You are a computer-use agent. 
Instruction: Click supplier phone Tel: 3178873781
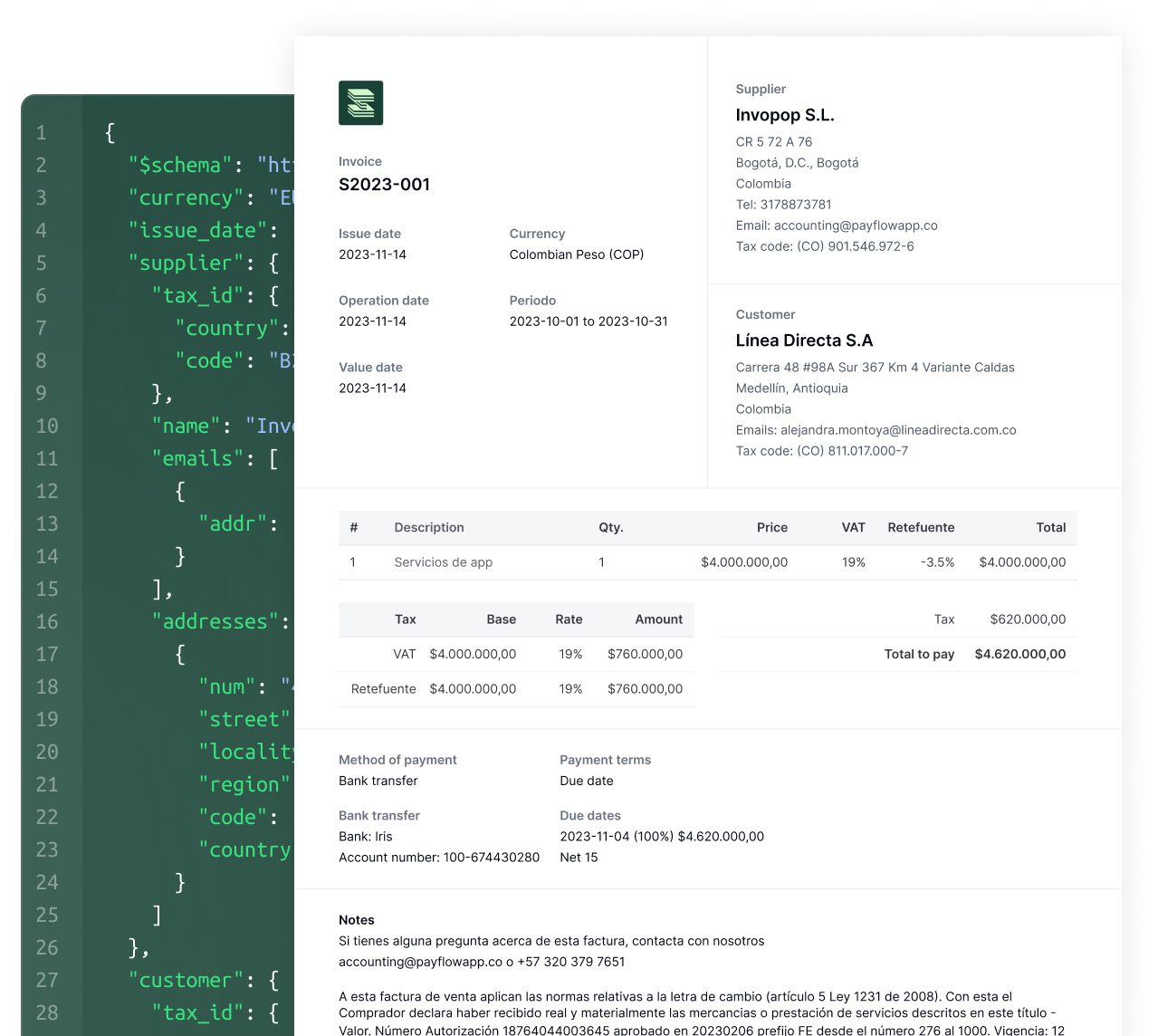click(x=783, y=205)
